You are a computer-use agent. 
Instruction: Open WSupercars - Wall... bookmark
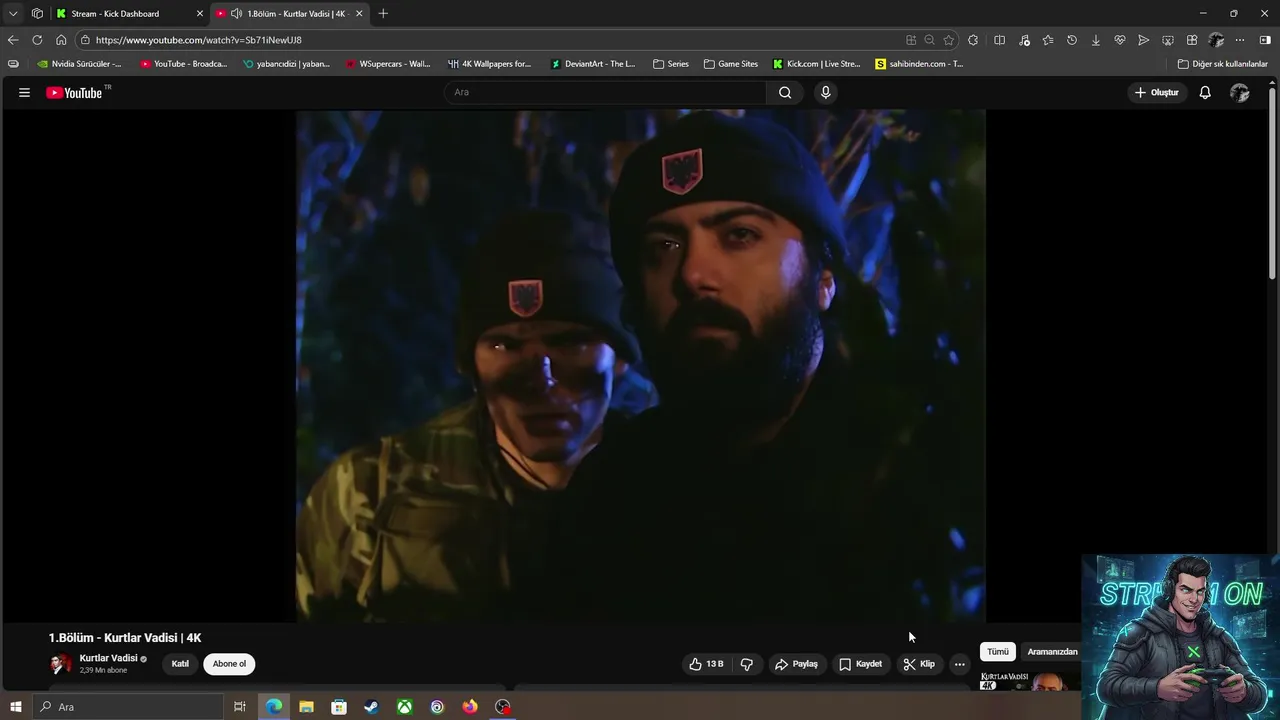[x=388, y=64]
